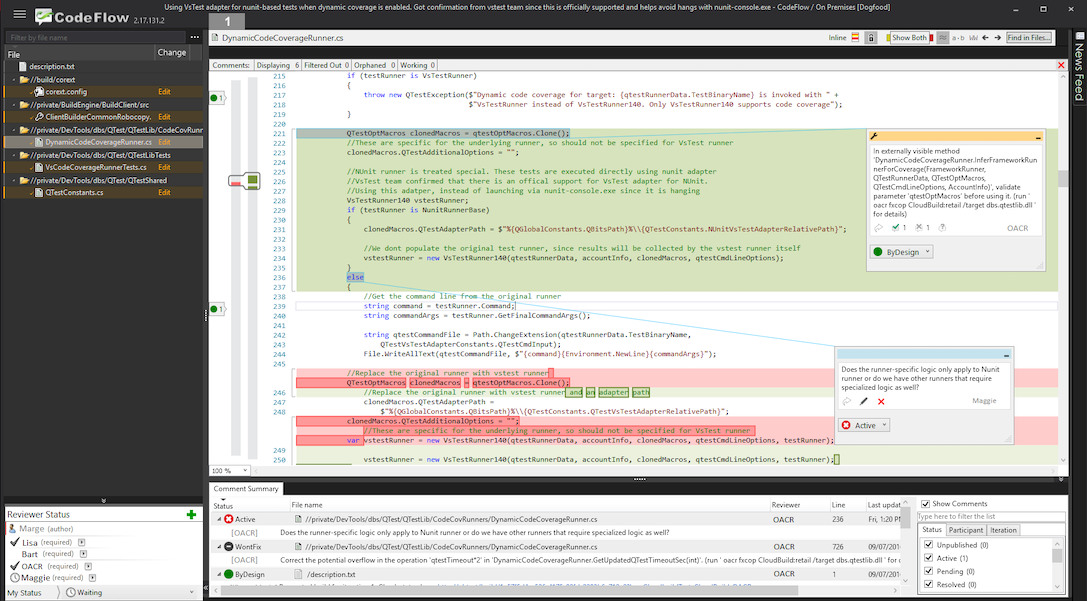
Task: Click reply arrow on Maggie's comment
Action: pos(846,401)
